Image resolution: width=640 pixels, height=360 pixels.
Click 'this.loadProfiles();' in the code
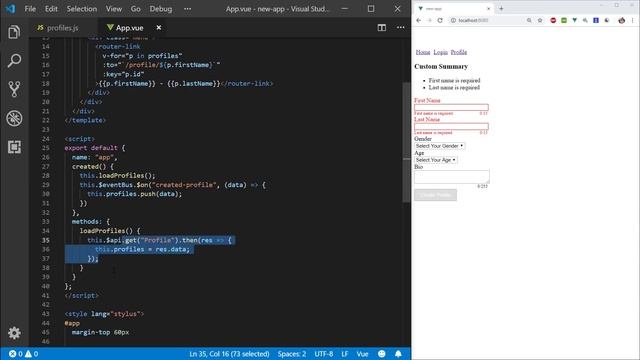pyautogui.click(x=118, y=176)
